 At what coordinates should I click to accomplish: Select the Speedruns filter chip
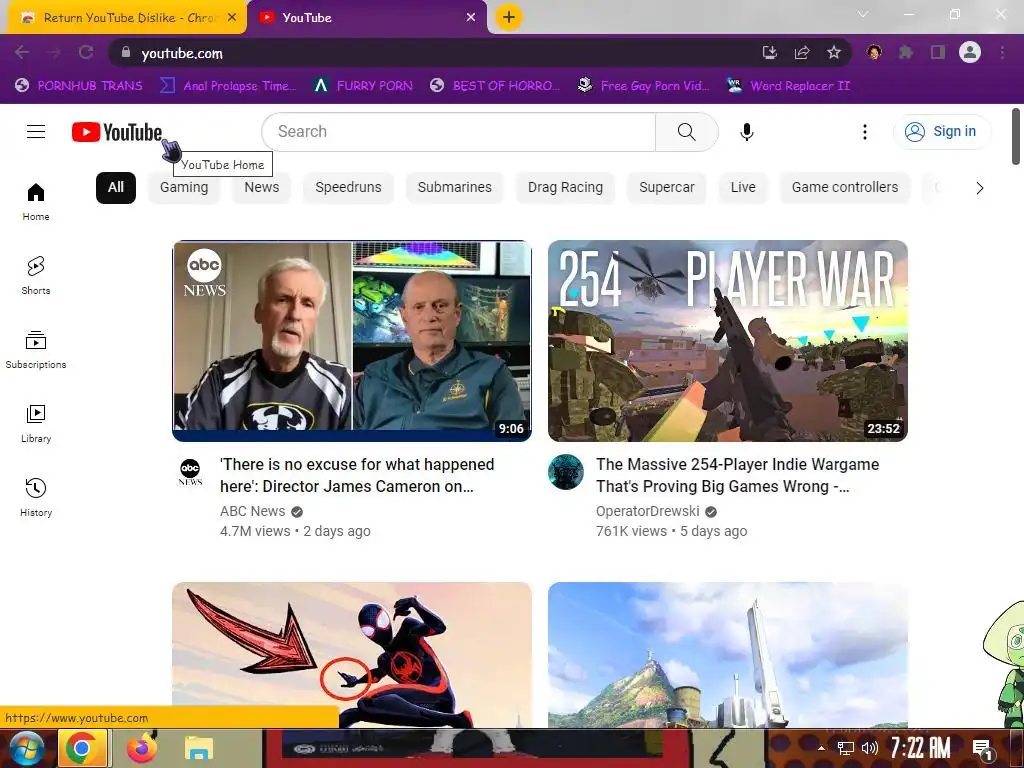[348, 187]
